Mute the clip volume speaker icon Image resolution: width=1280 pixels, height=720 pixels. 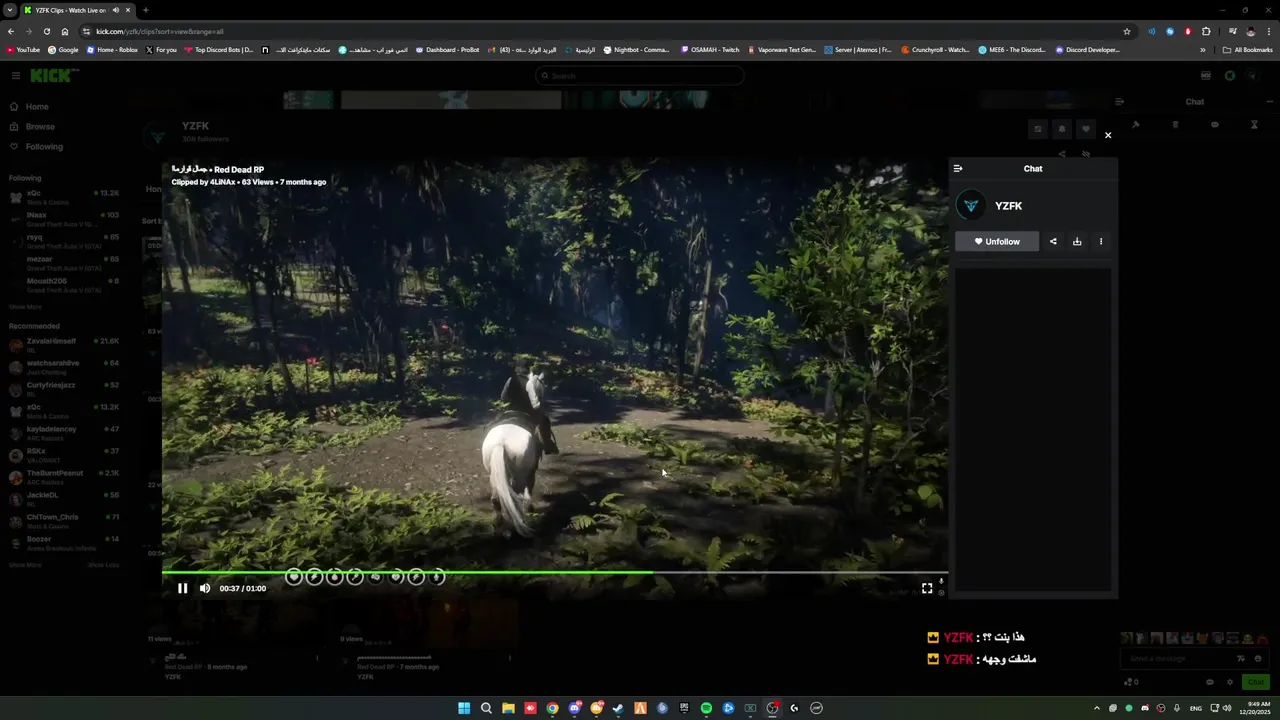(205, 588)
